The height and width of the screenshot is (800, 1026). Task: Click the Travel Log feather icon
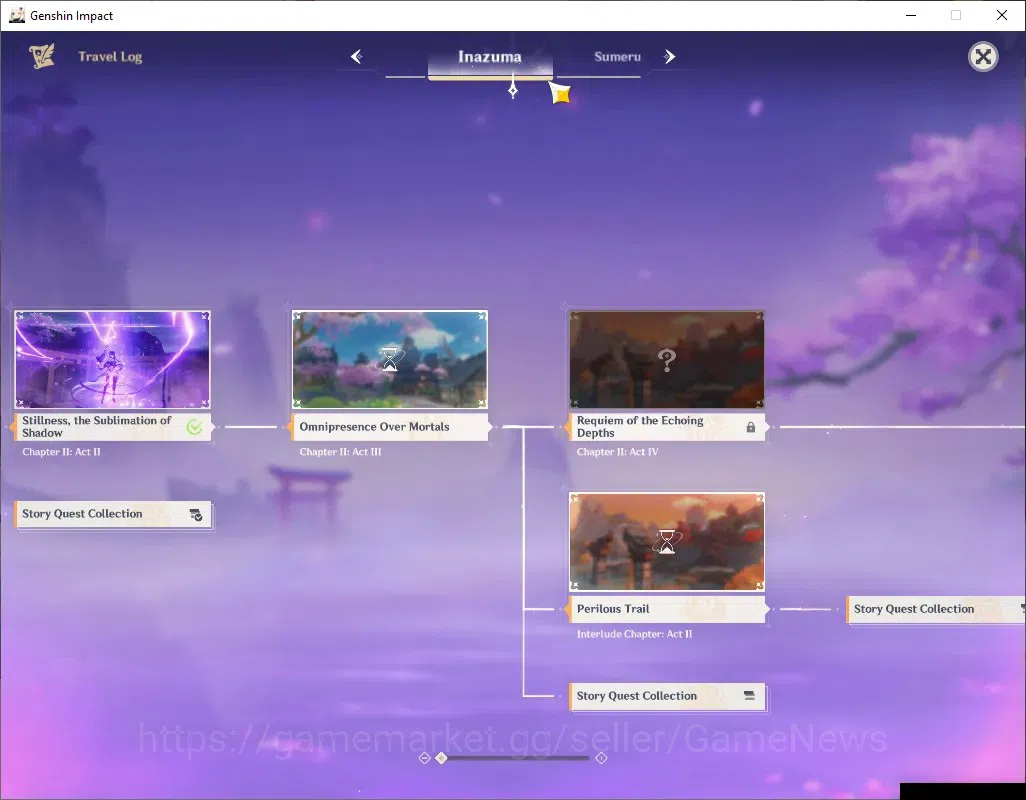41,56
